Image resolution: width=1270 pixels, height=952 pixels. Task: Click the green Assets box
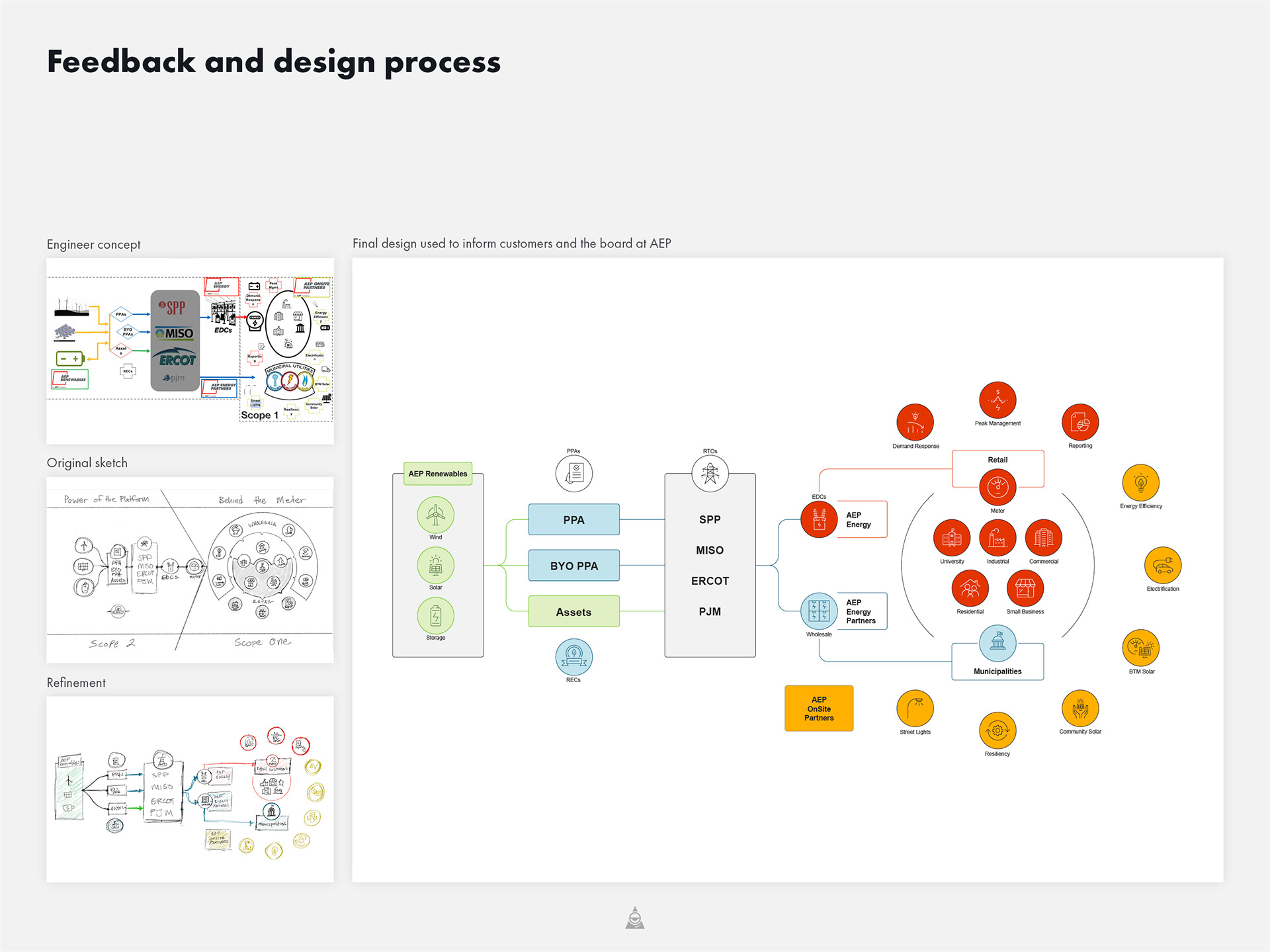coord(573,612)
